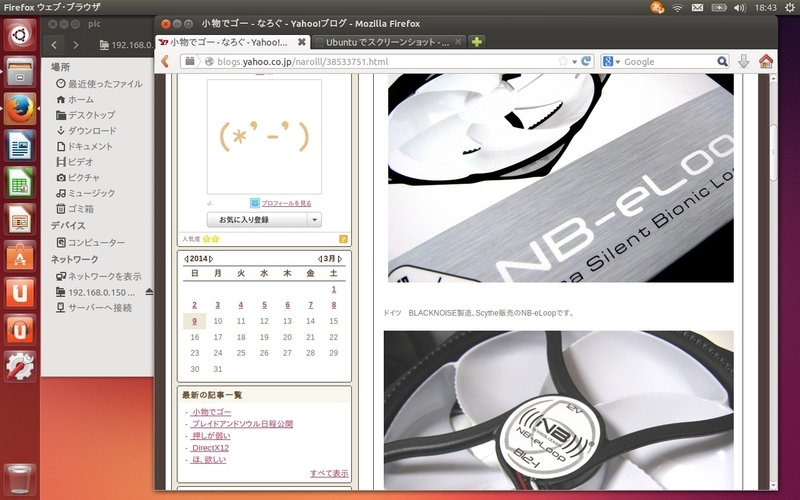
Task: Open コンピューター in Files sidebar
Action: tap(90, 242)
